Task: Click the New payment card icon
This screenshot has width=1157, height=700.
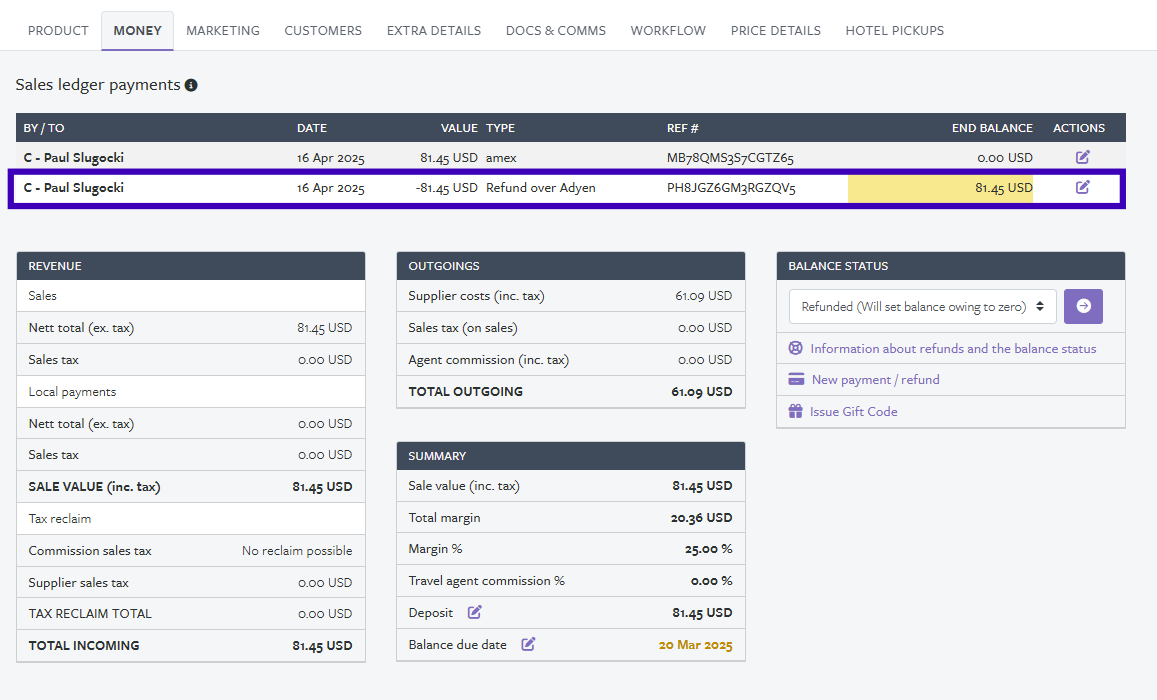Action: [x=796, y=379]
